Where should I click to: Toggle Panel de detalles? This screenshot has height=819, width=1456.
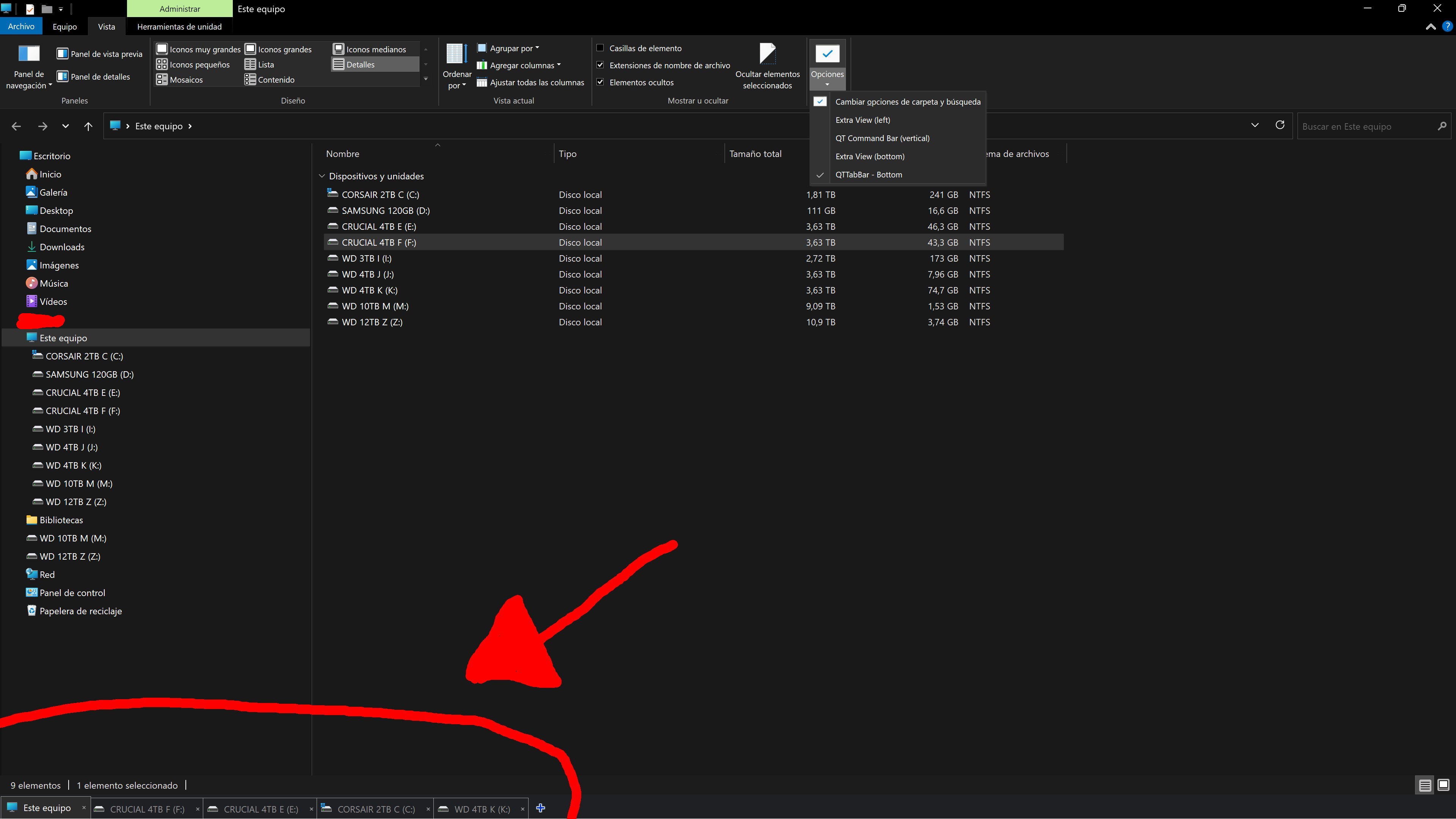93,76
